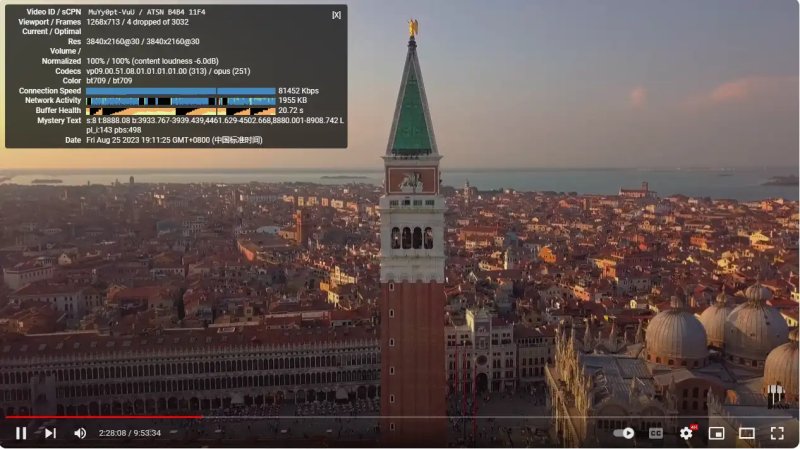This screenshot has height=449, width=800.
Task: Click the 2:28:08 / 9:53:34 time display
Action: [130, 433]
